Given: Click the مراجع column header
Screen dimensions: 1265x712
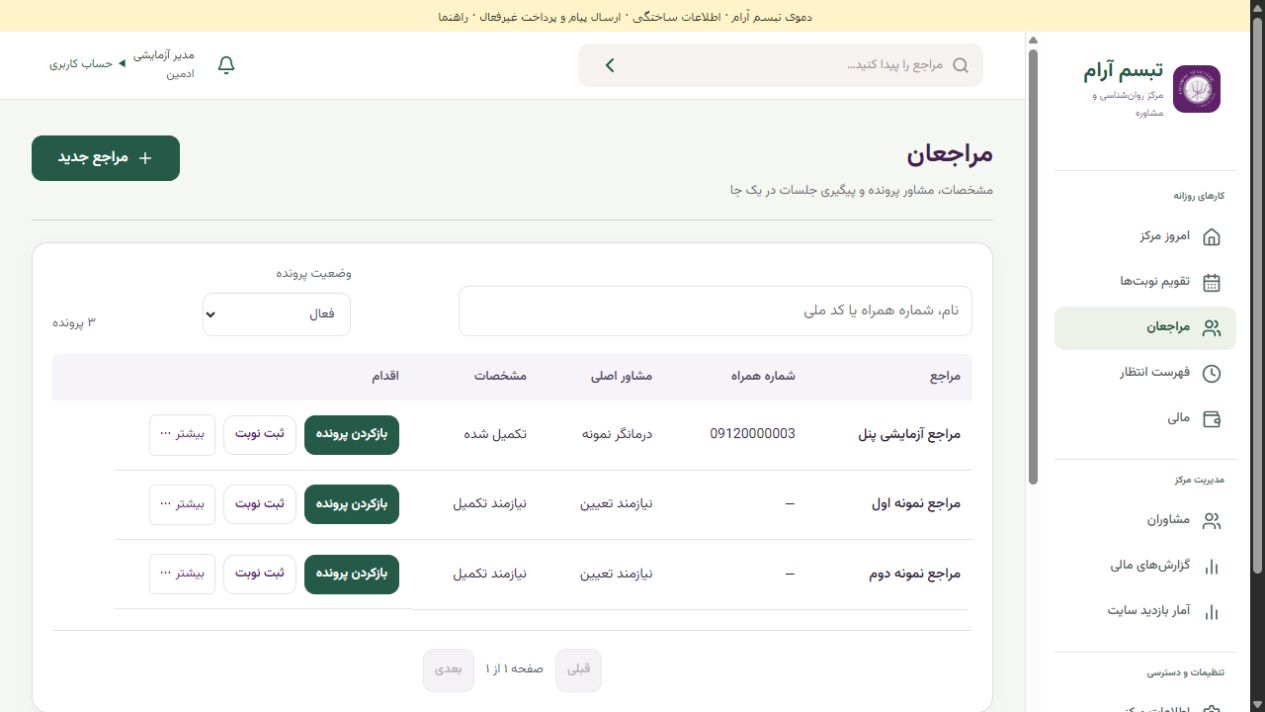Looking at the screenshot, I should click(945, 376).
